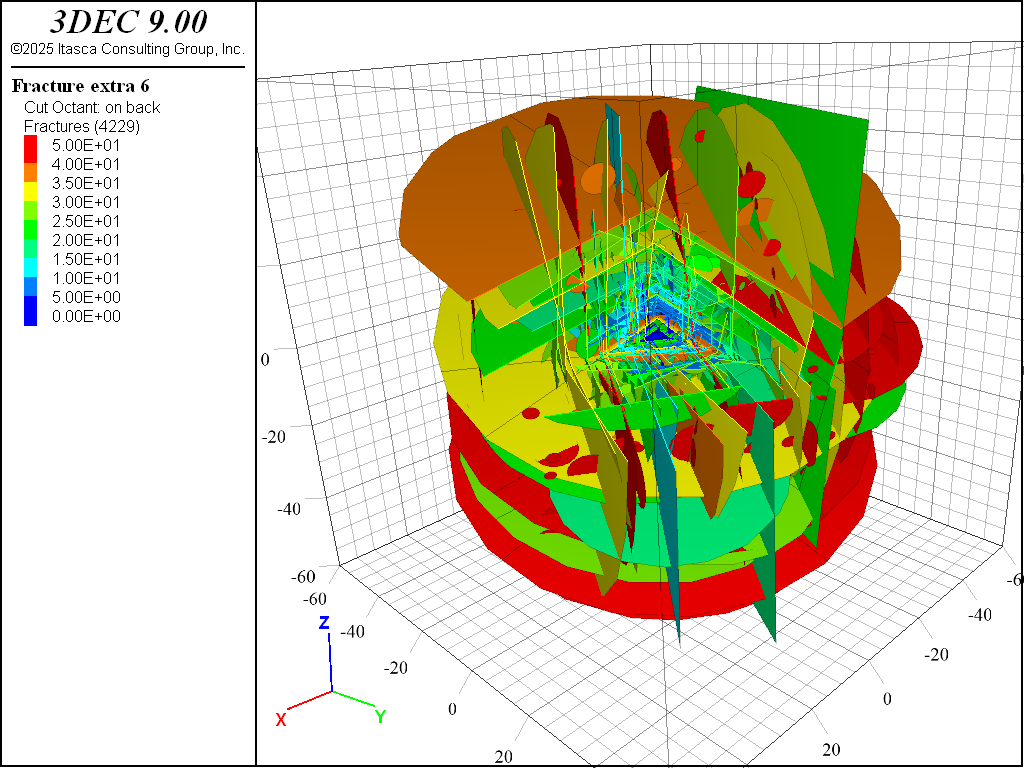This screenshot has width=1024, height=768.
Task: Click the dark blue 0.00E+00 legend swatch
Action: pos(30,312)
